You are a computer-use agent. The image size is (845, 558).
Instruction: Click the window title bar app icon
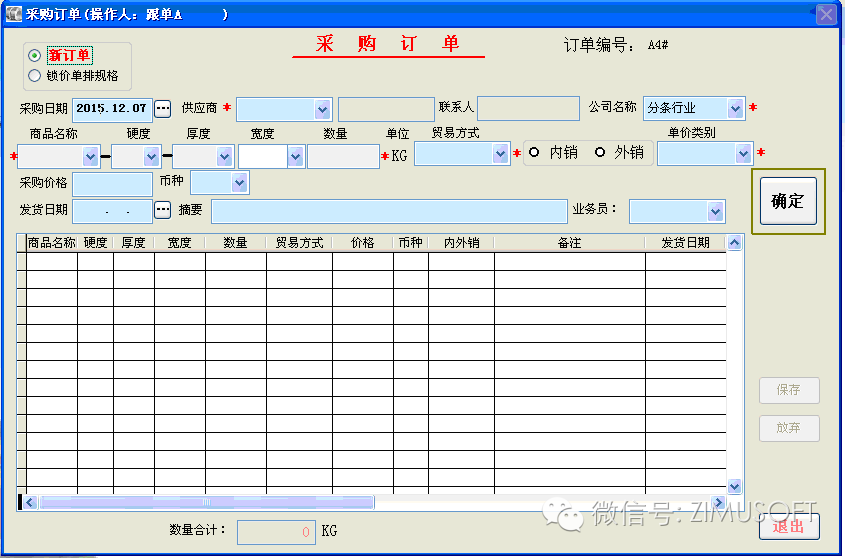14,14
